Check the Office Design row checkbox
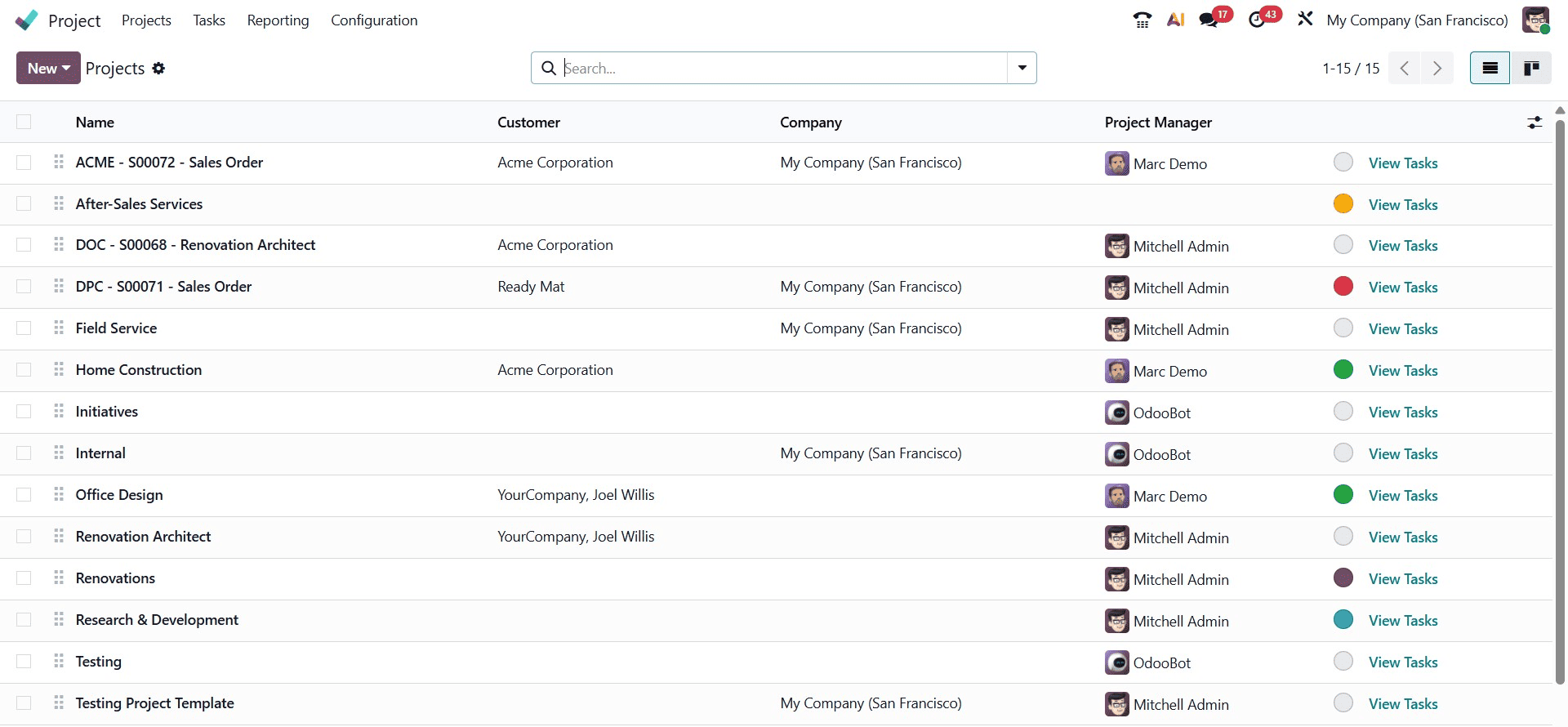This screenshot has width=1568, height=727. tap(24, 495)
